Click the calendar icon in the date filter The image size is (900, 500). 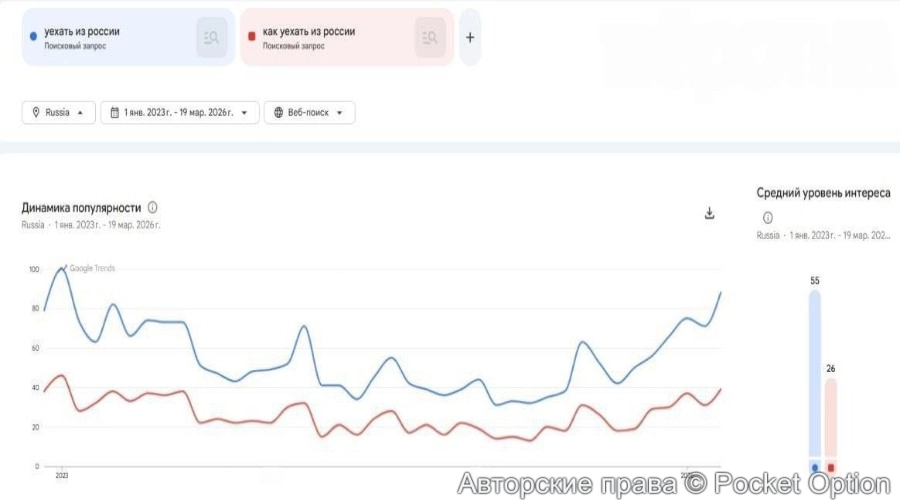click(115, 112)
